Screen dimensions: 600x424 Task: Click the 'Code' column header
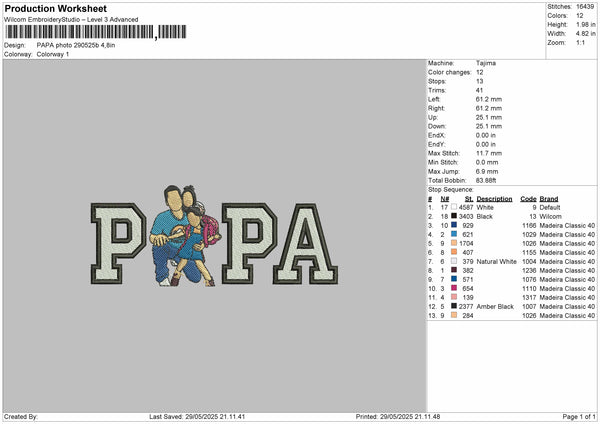[528, 199]
